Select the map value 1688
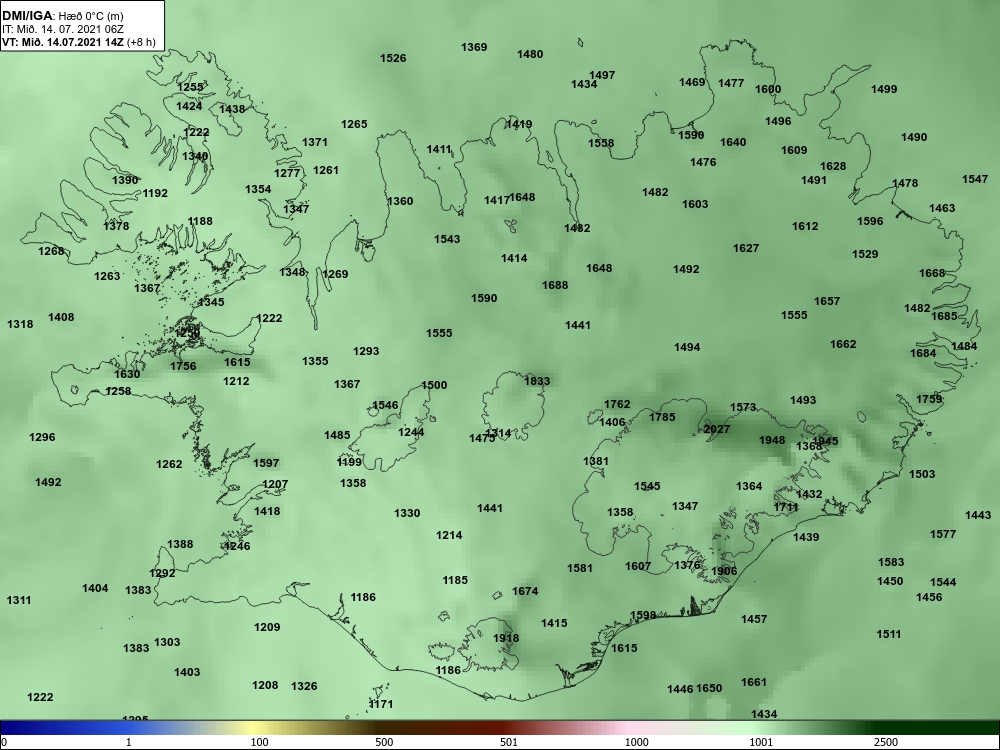The height and width of the screenshot is (750, 1000). pyautogui.click(x=555, y=285)
